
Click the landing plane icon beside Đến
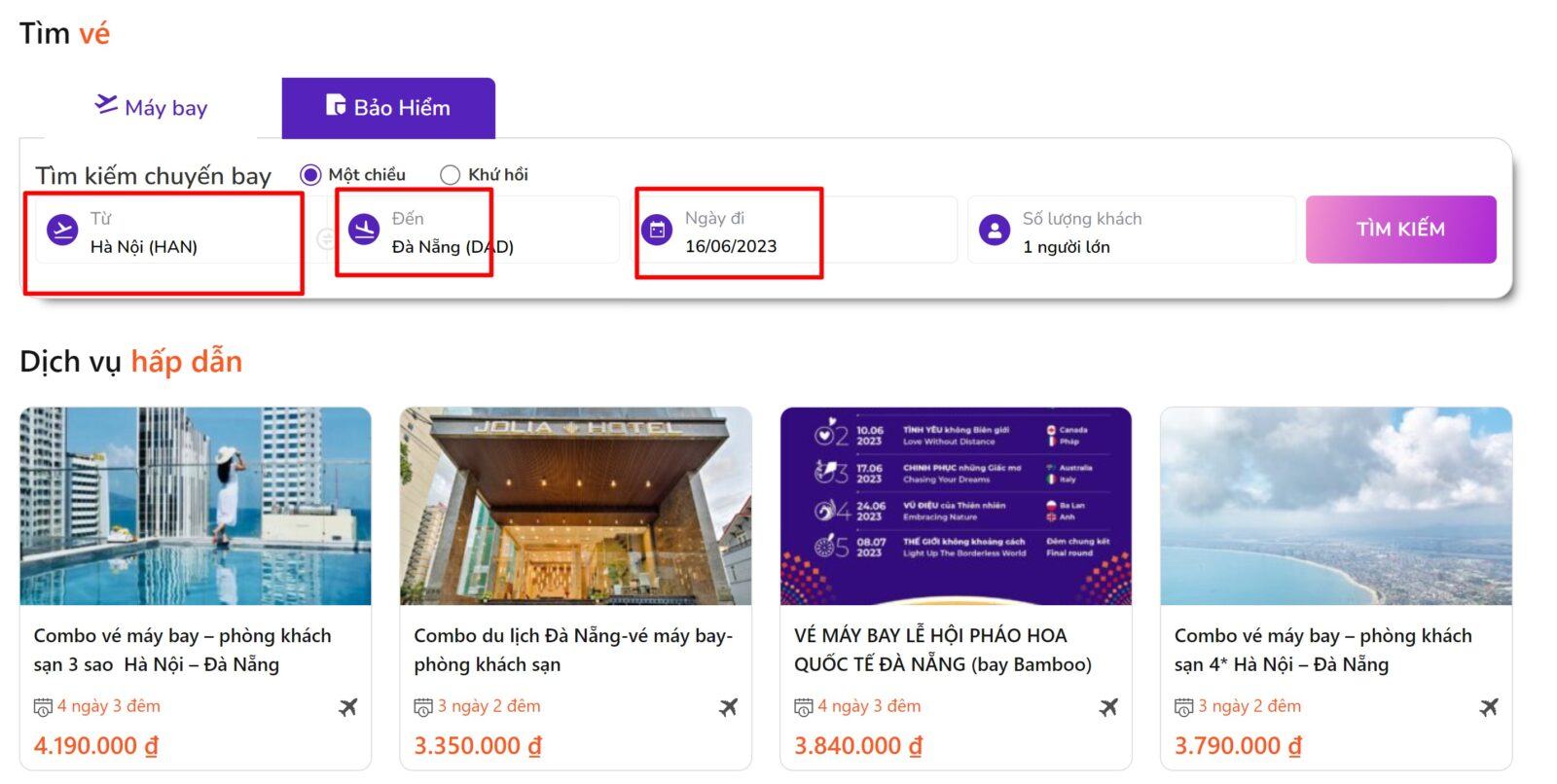(x=364, y=231)
